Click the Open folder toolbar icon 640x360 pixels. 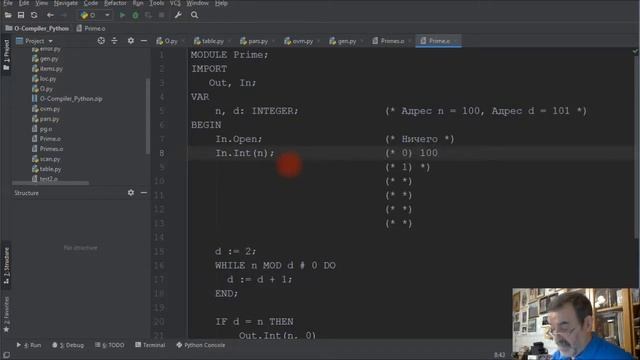(x=8, y=15)
